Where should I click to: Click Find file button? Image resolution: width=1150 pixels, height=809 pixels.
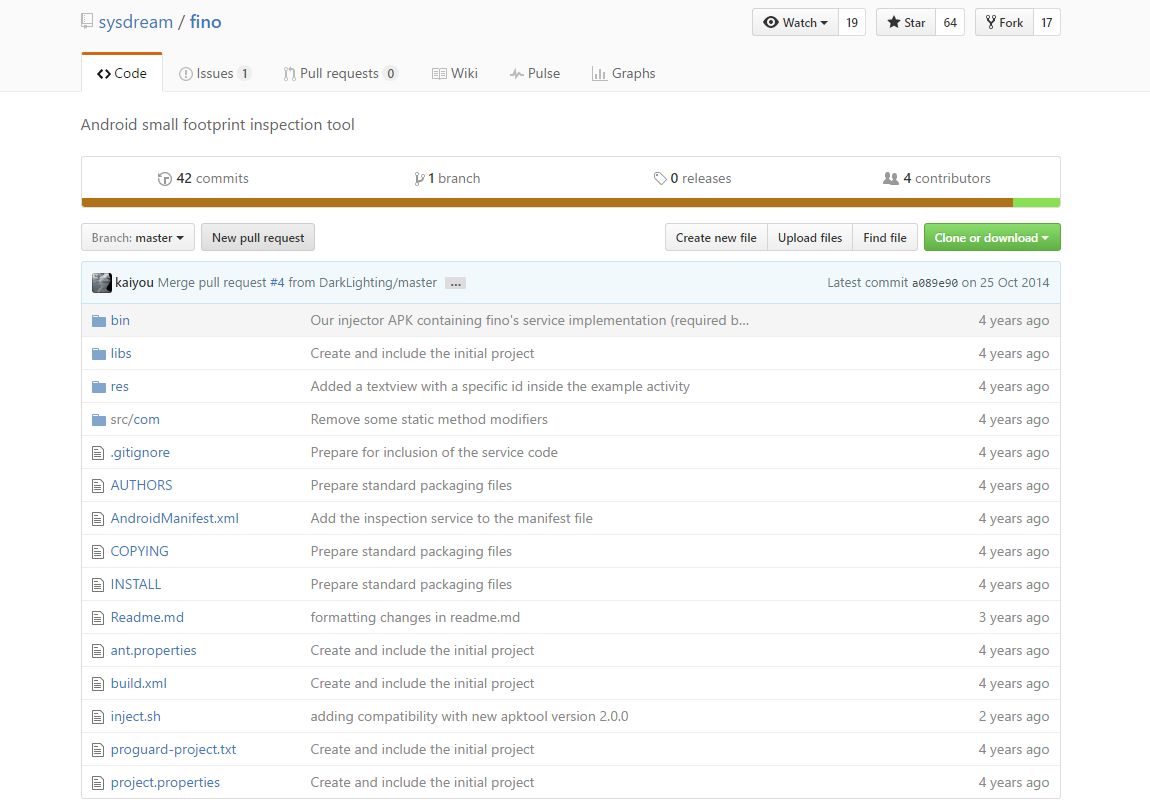click(x=885, y=238)
